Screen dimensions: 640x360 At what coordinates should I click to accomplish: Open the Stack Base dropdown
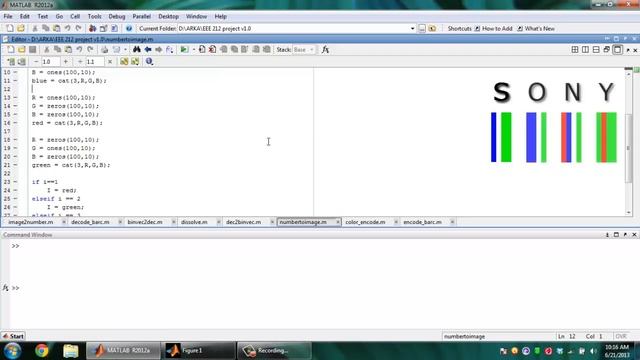click(303, 49)
